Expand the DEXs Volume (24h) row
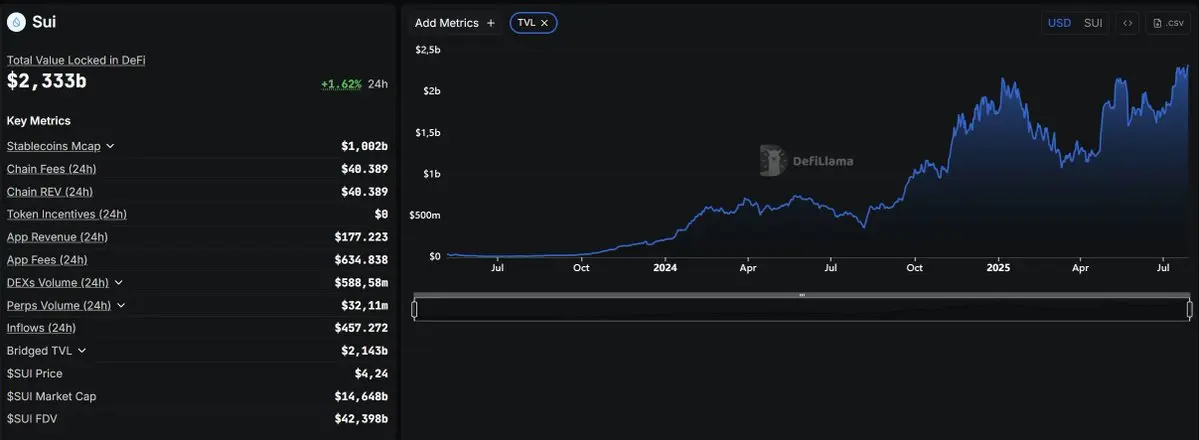This screenshot has width=1199, height=440. pyautogui.click(x=119, y=282)
